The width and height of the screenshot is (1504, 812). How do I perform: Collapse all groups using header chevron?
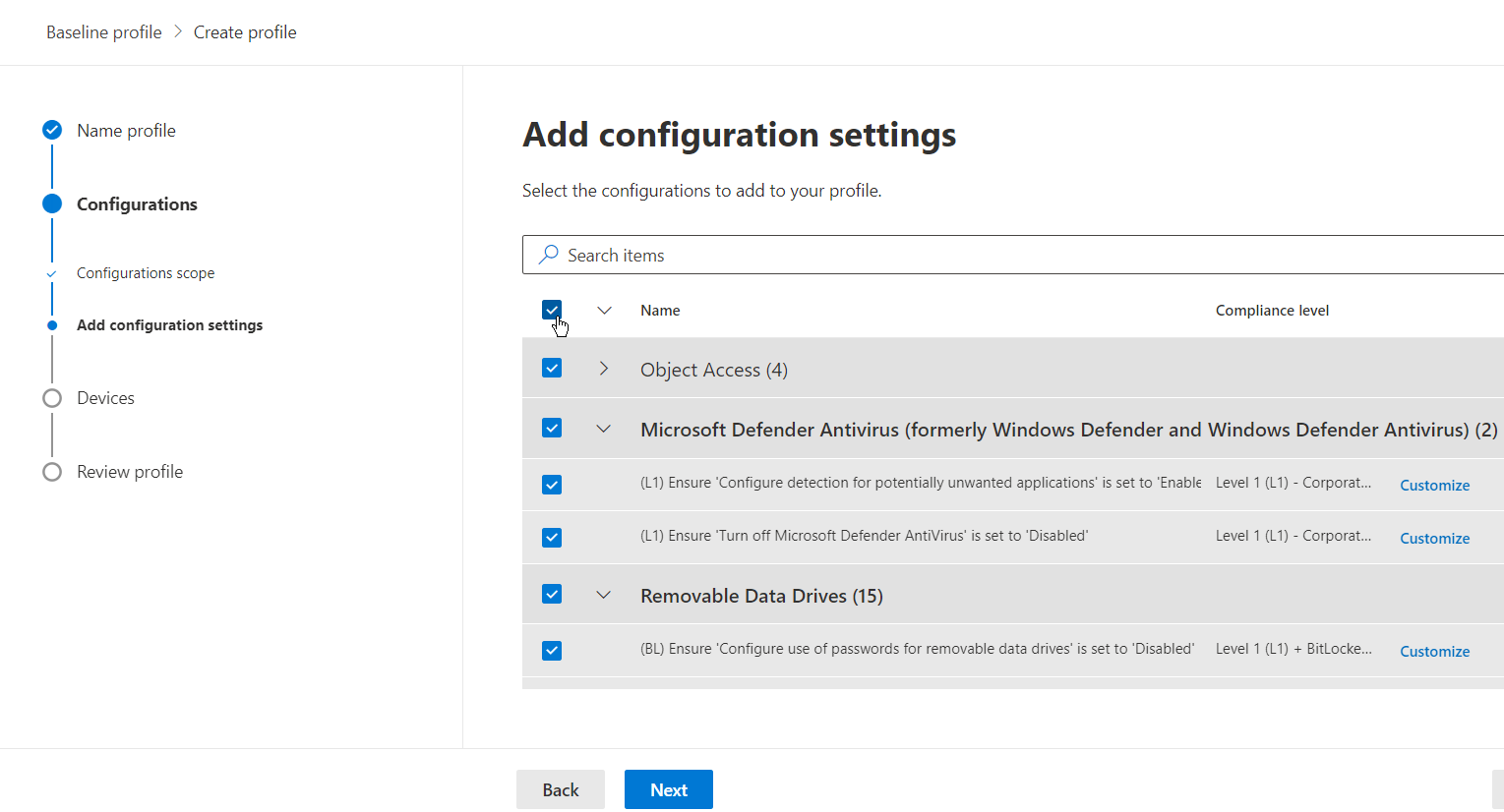(x=604, y=311)
